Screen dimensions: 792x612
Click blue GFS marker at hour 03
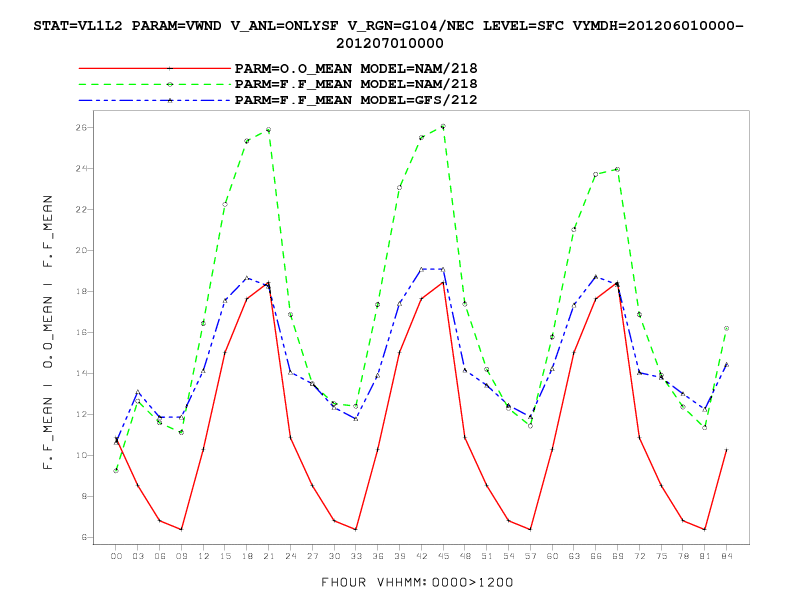[138, 392]
